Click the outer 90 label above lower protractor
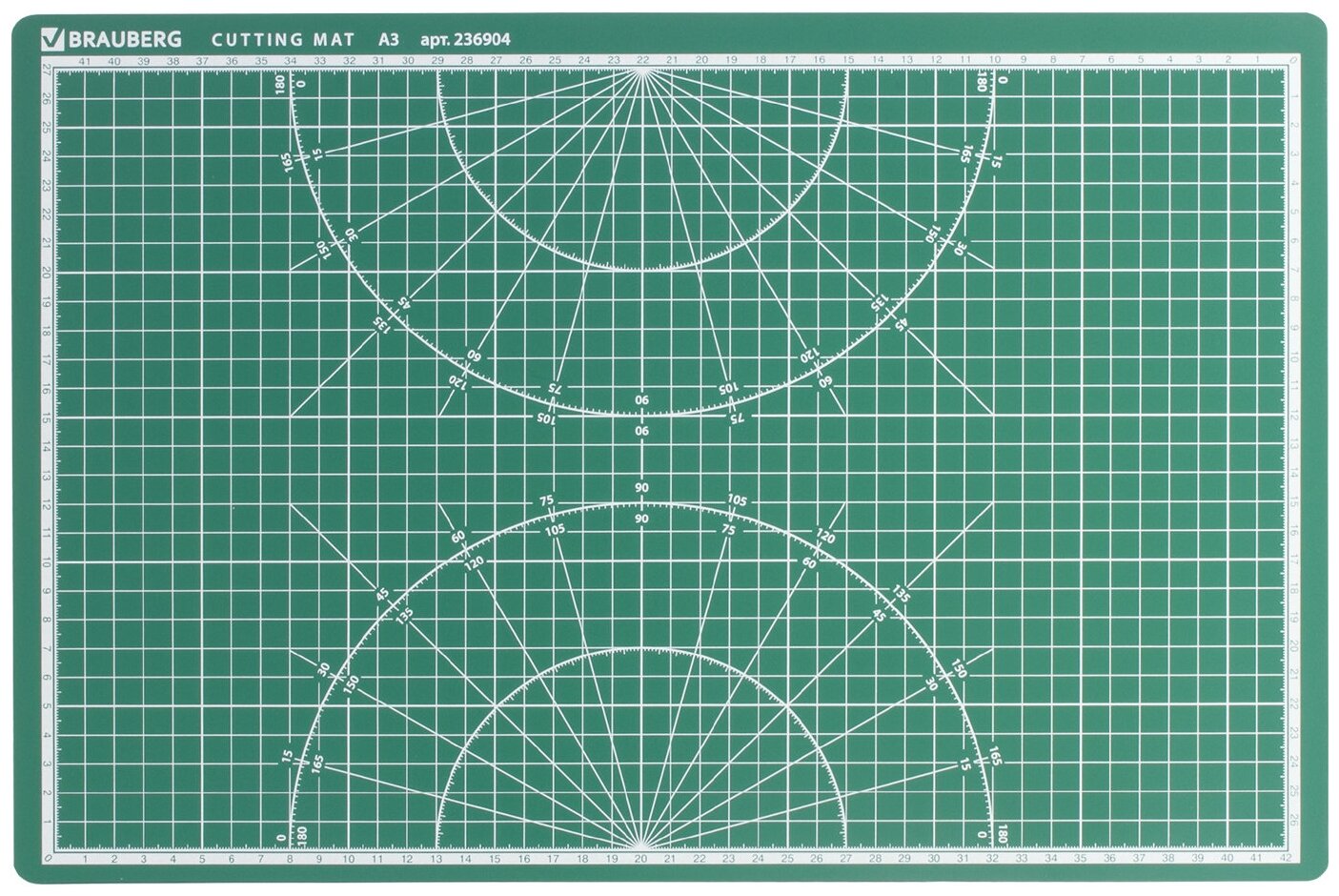 coord(641,487)
